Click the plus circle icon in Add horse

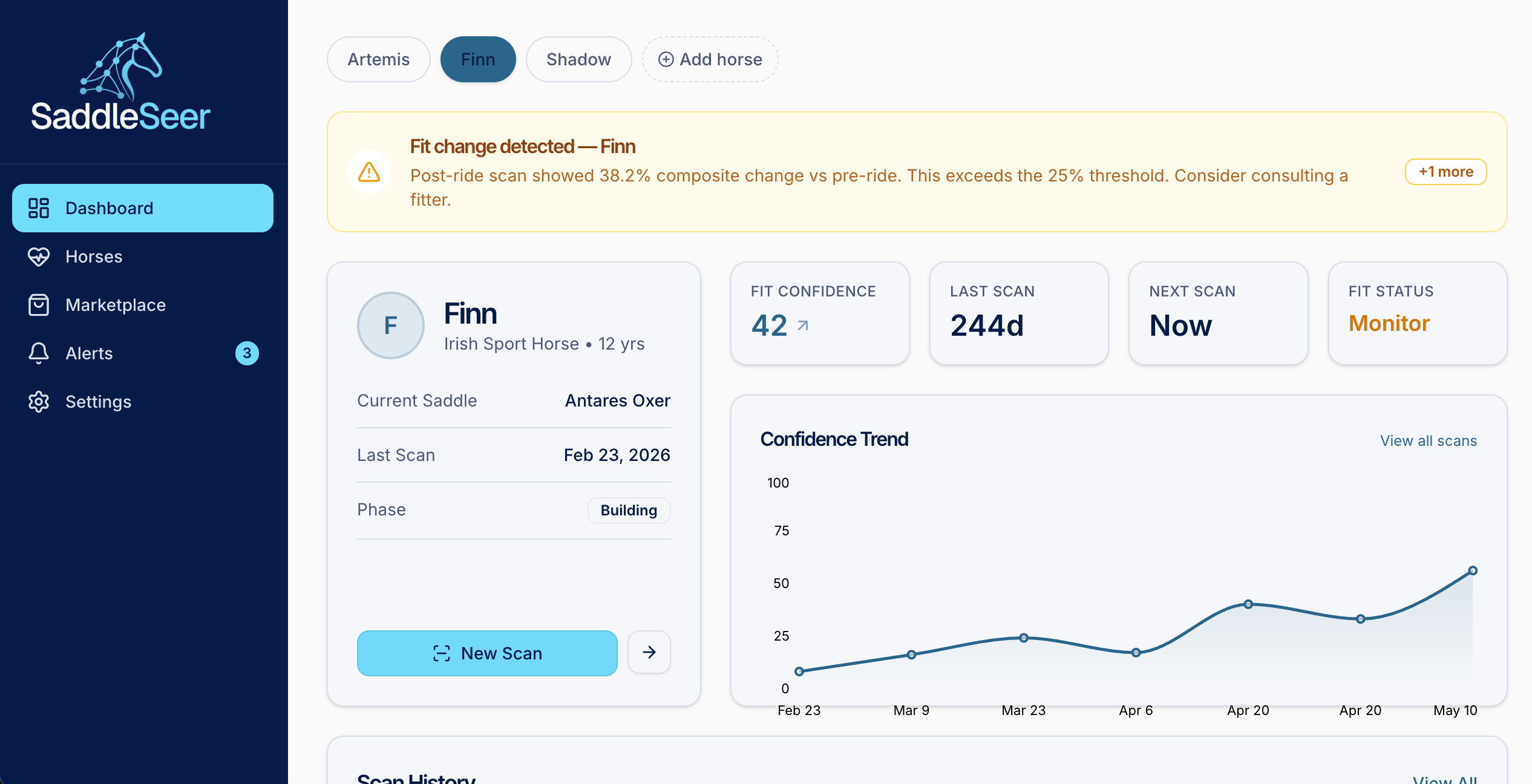click(666, 59)
